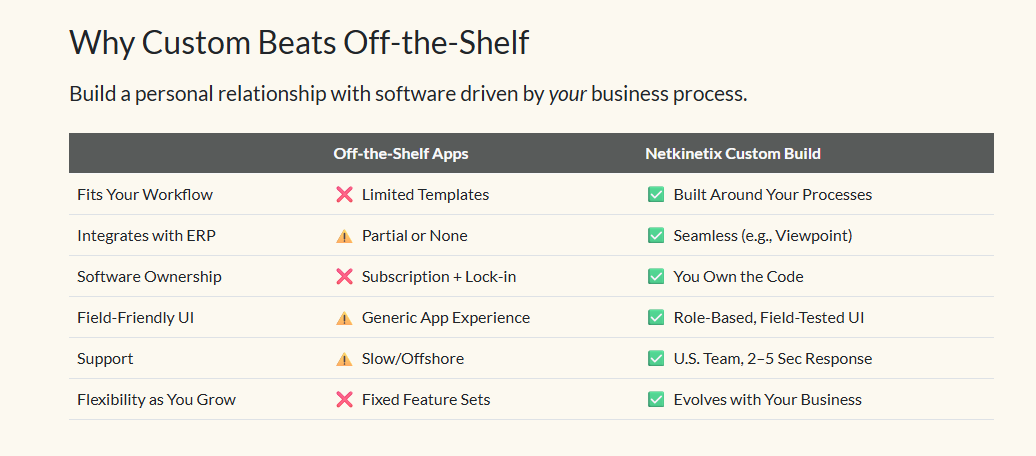Select the Off-the-Shelf Apps column header
1036x456 pixels.
(400, 154)
